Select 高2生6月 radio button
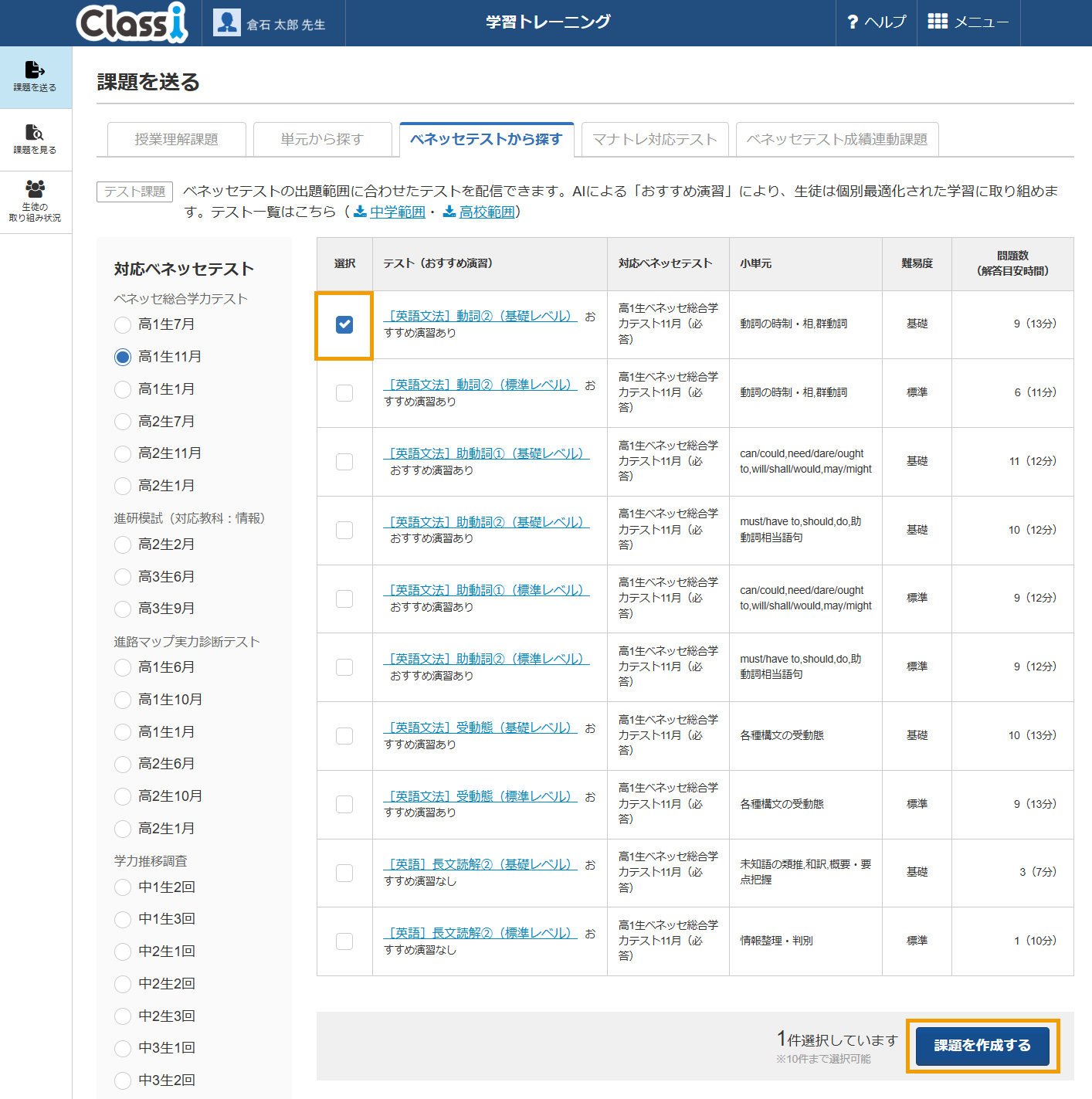 click(123, 765)
